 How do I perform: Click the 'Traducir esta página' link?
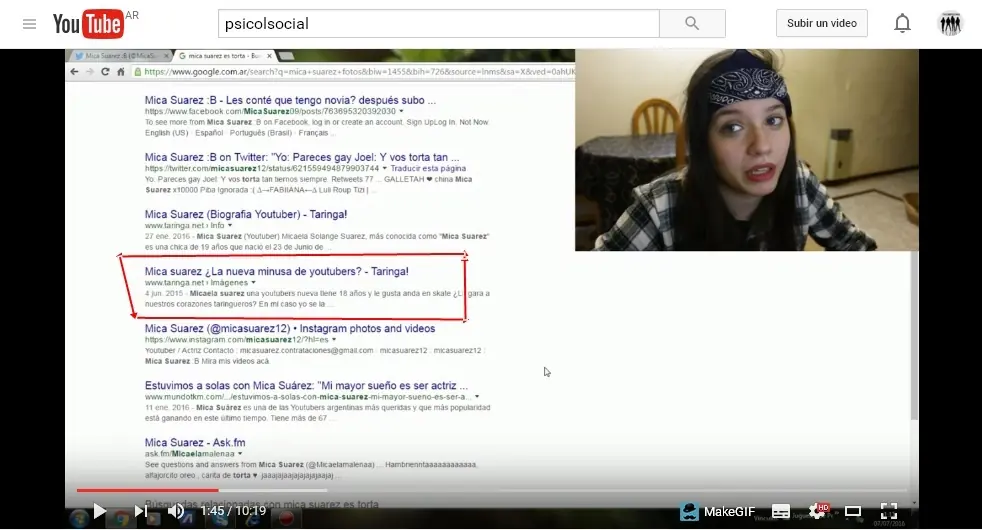pos(428,168)
